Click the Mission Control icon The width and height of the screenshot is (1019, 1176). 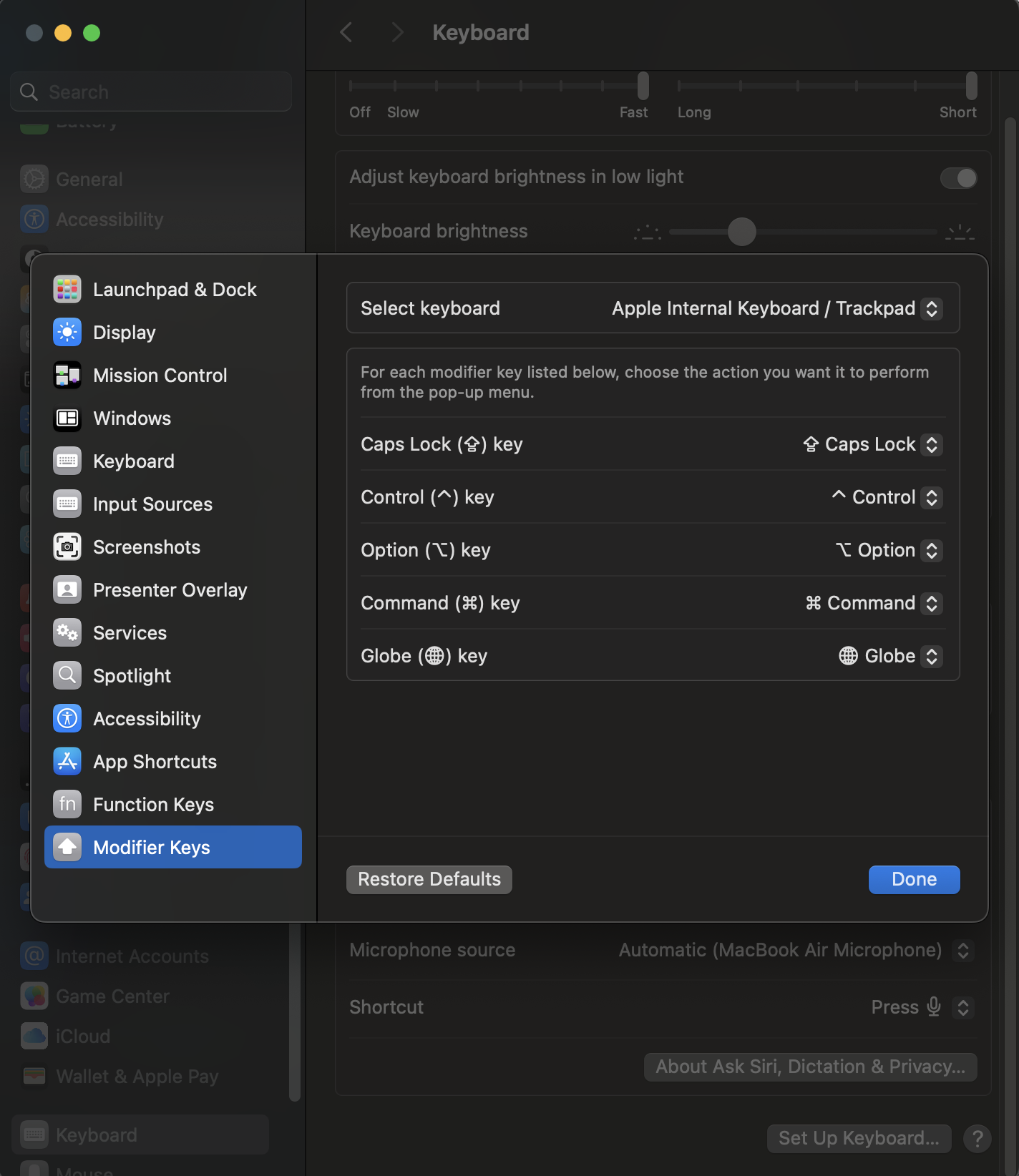(x=67, y=376)
